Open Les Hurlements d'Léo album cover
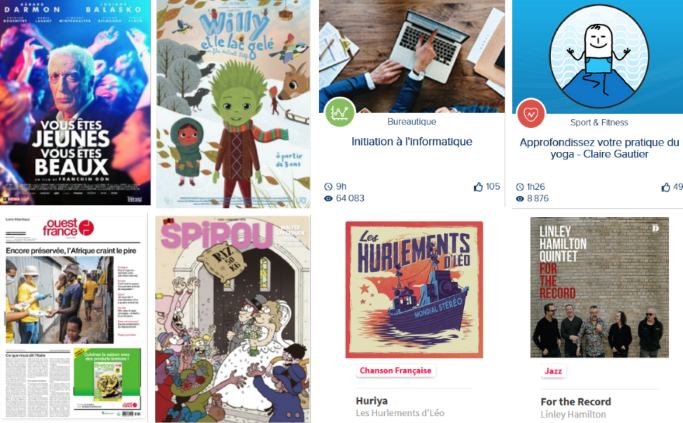683x423 pixels. 414,290
